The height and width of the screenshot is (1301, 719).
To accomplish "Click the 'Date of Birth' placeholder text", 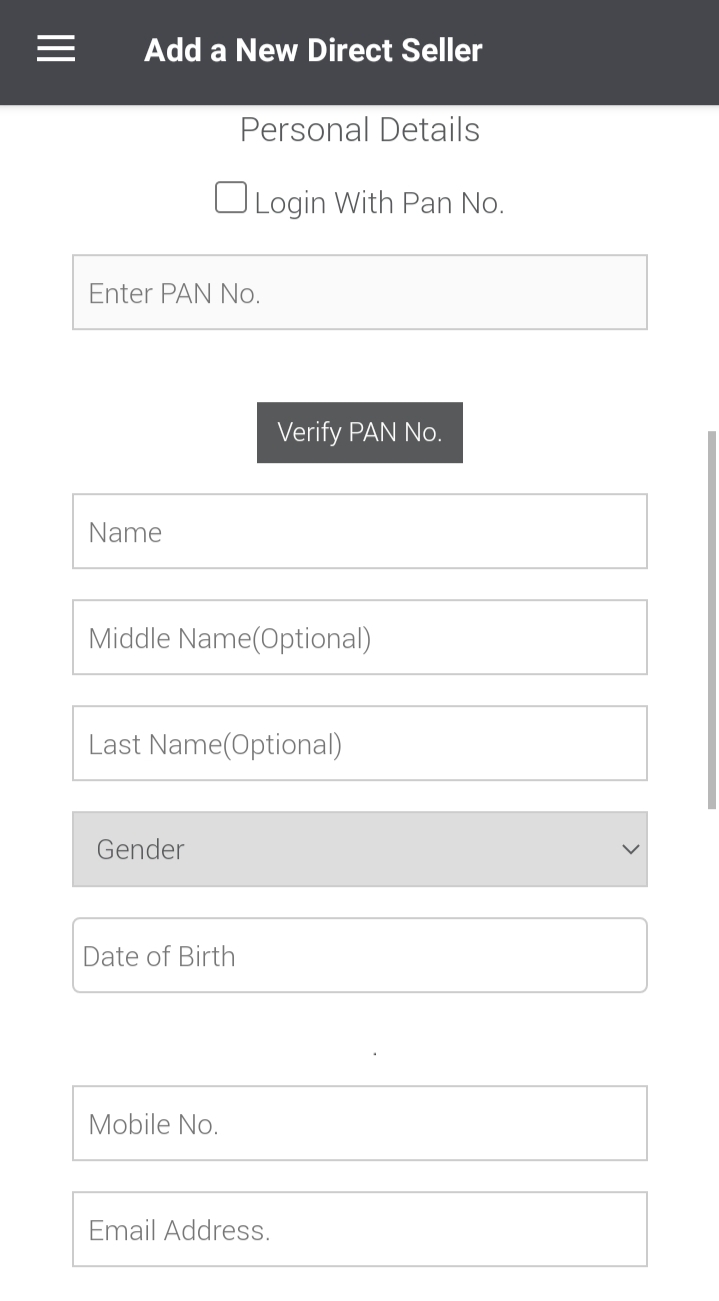I will pos(159,956).
